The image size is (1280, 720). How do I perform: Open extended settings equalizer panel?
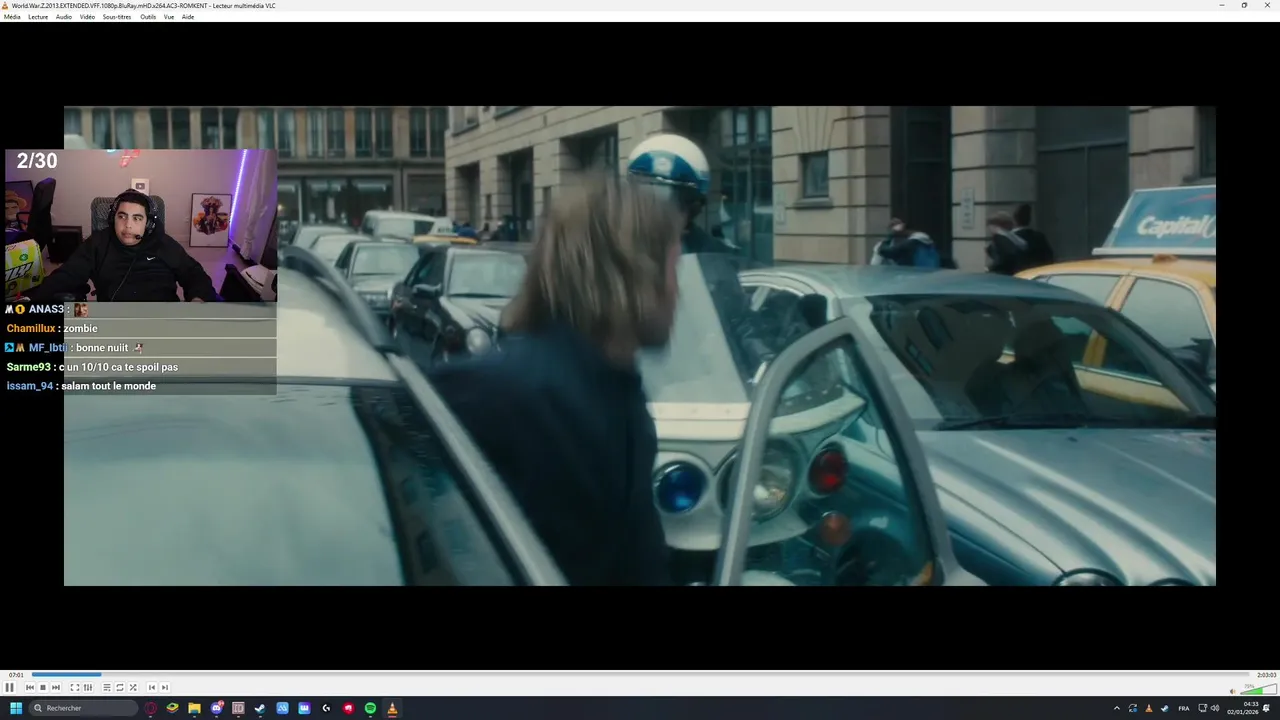88,687
